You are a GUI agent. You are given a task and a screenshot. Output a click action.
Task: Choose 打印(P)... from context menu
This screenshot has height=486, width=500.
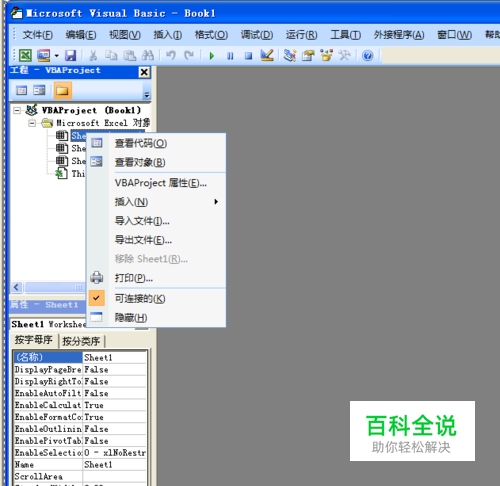(x=156, y=278)
